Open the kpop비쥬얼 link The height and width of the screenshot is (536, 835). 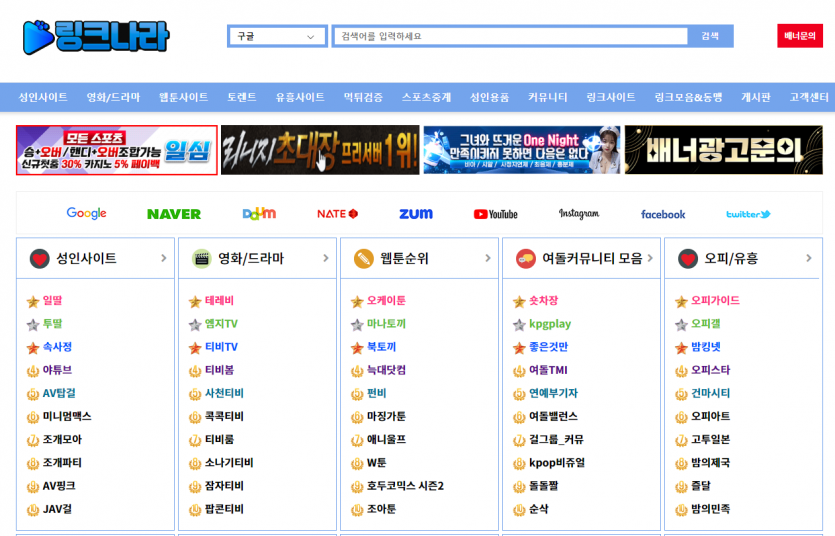[x=557, y=463]
